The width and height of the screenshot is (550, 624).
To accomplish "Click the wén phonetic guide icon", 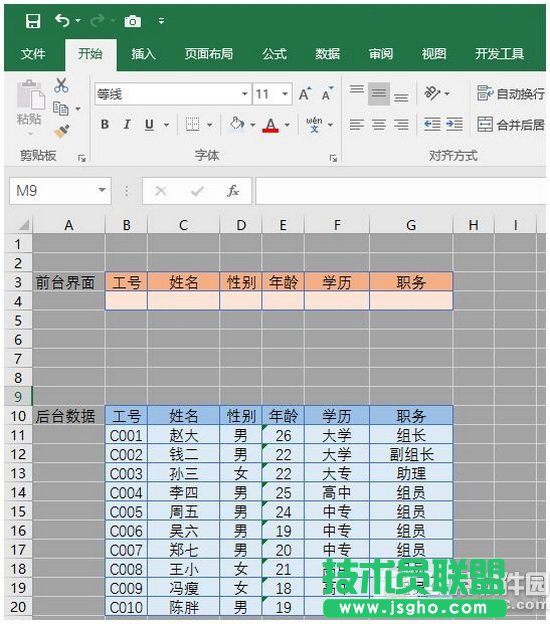I will (x=314, y=125).
